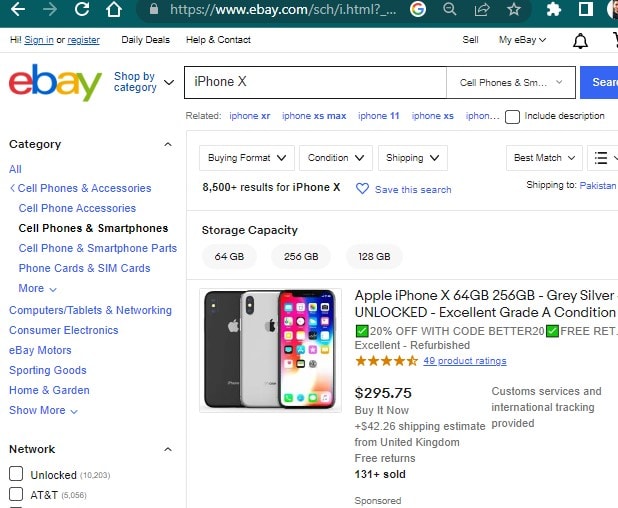Enable the Include description checkbox
618x508 pixels.
513,116
